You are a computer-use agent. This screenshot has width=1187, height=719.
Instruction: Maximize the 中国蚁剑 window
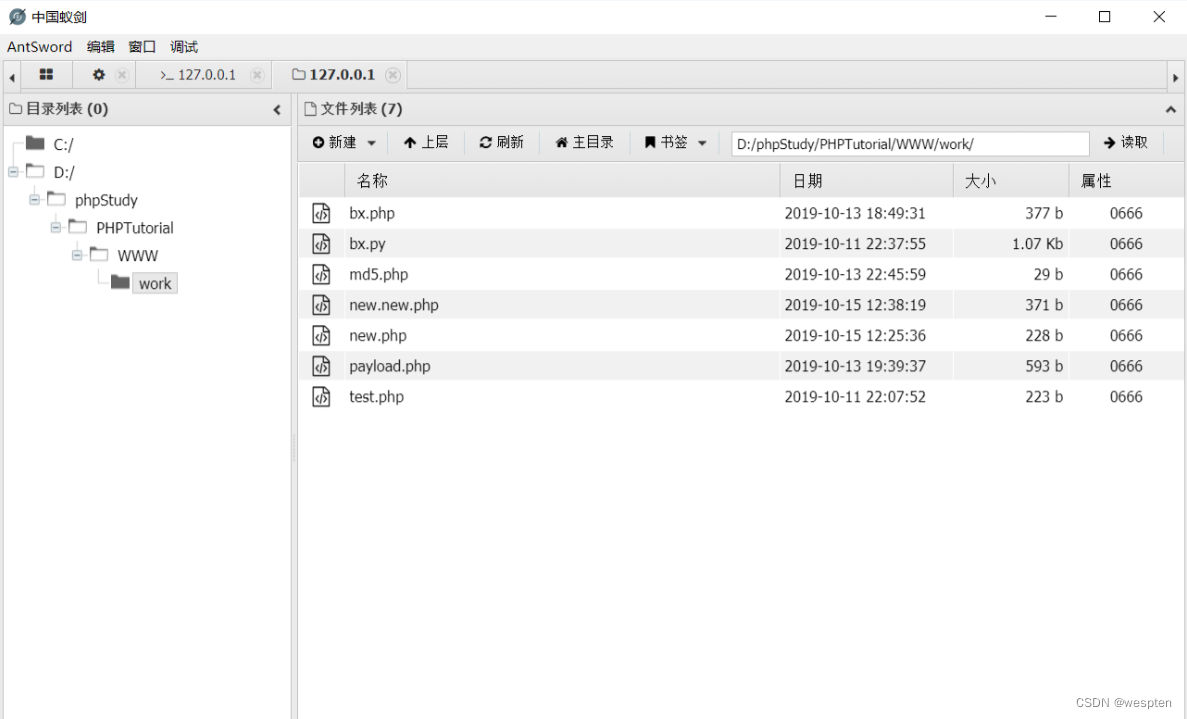coord(1104,17)
